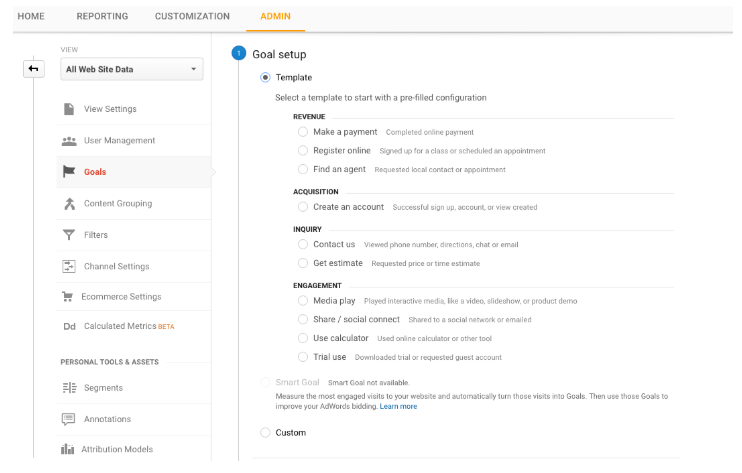Screen dimensions: 742x473
Task: Open View Settings page icon
Action: [x=69, y=109]
